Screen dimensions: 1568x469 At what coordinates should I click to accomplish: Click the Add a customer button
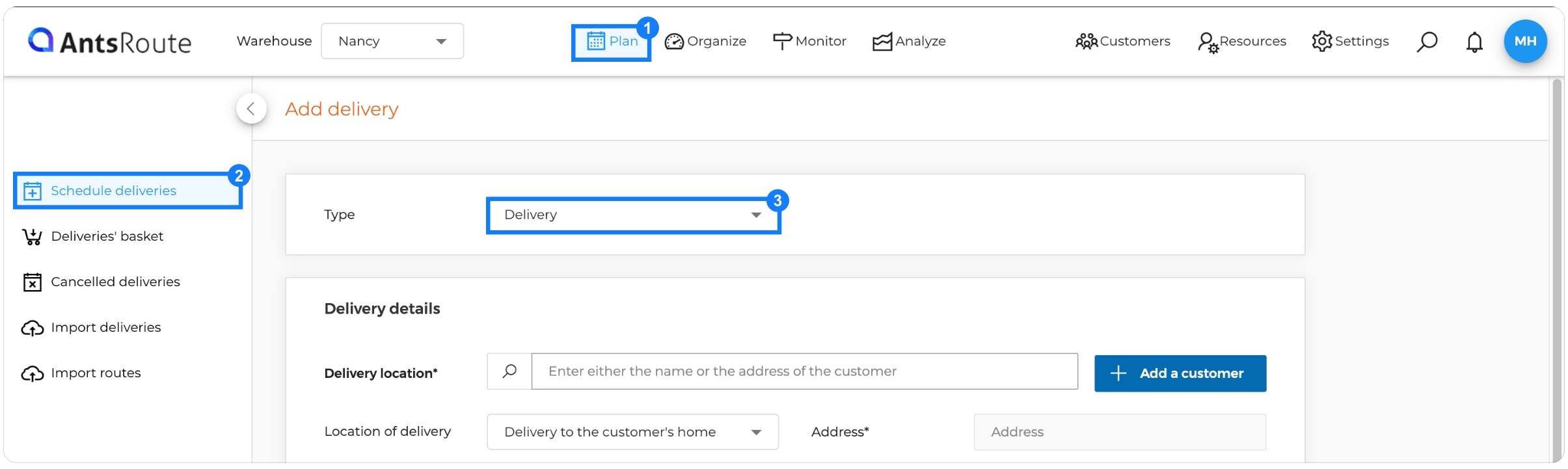coord(1180,373)
